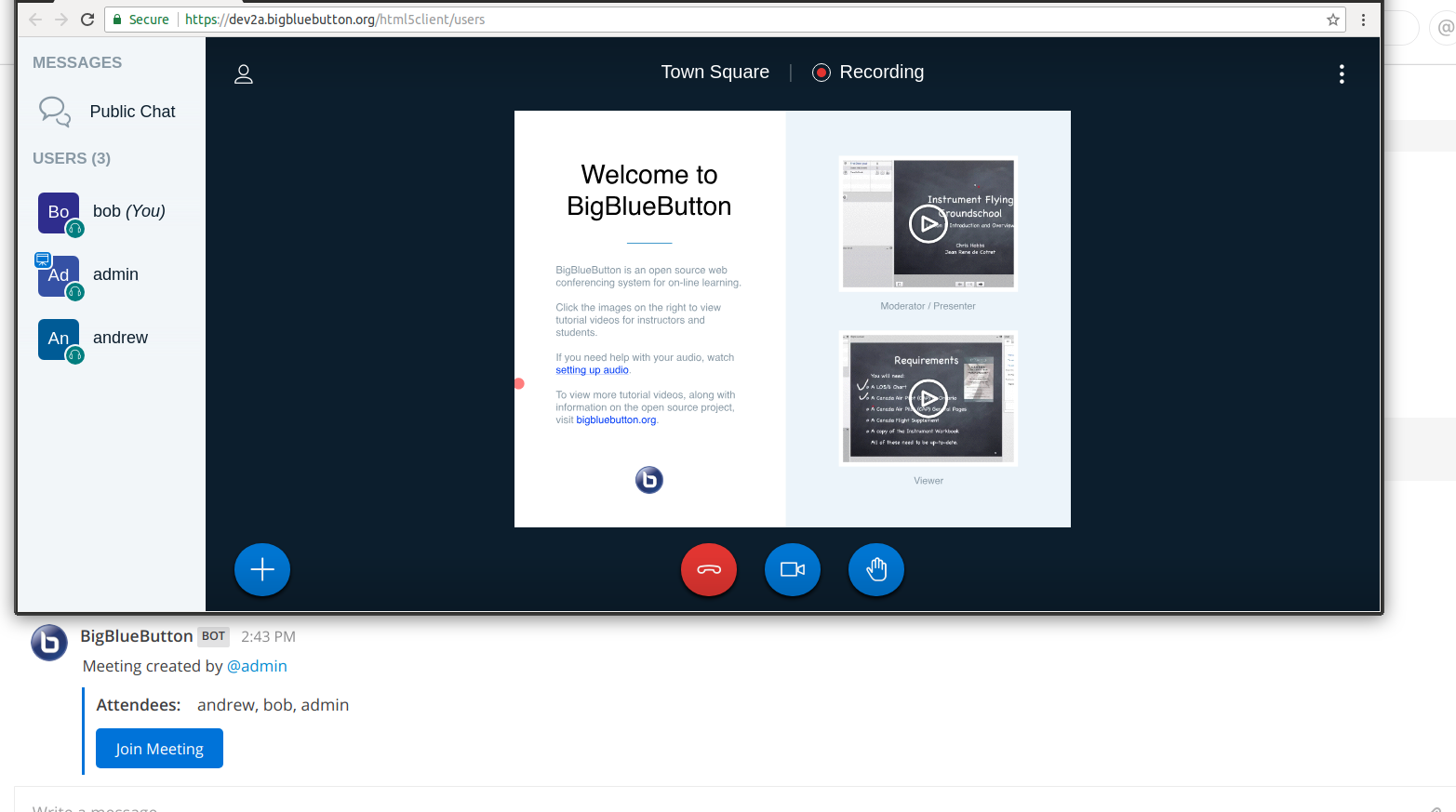This screenshot has width=1456, height=812.
Task: Click the USERS (3) heading
Action: point(72,158)
